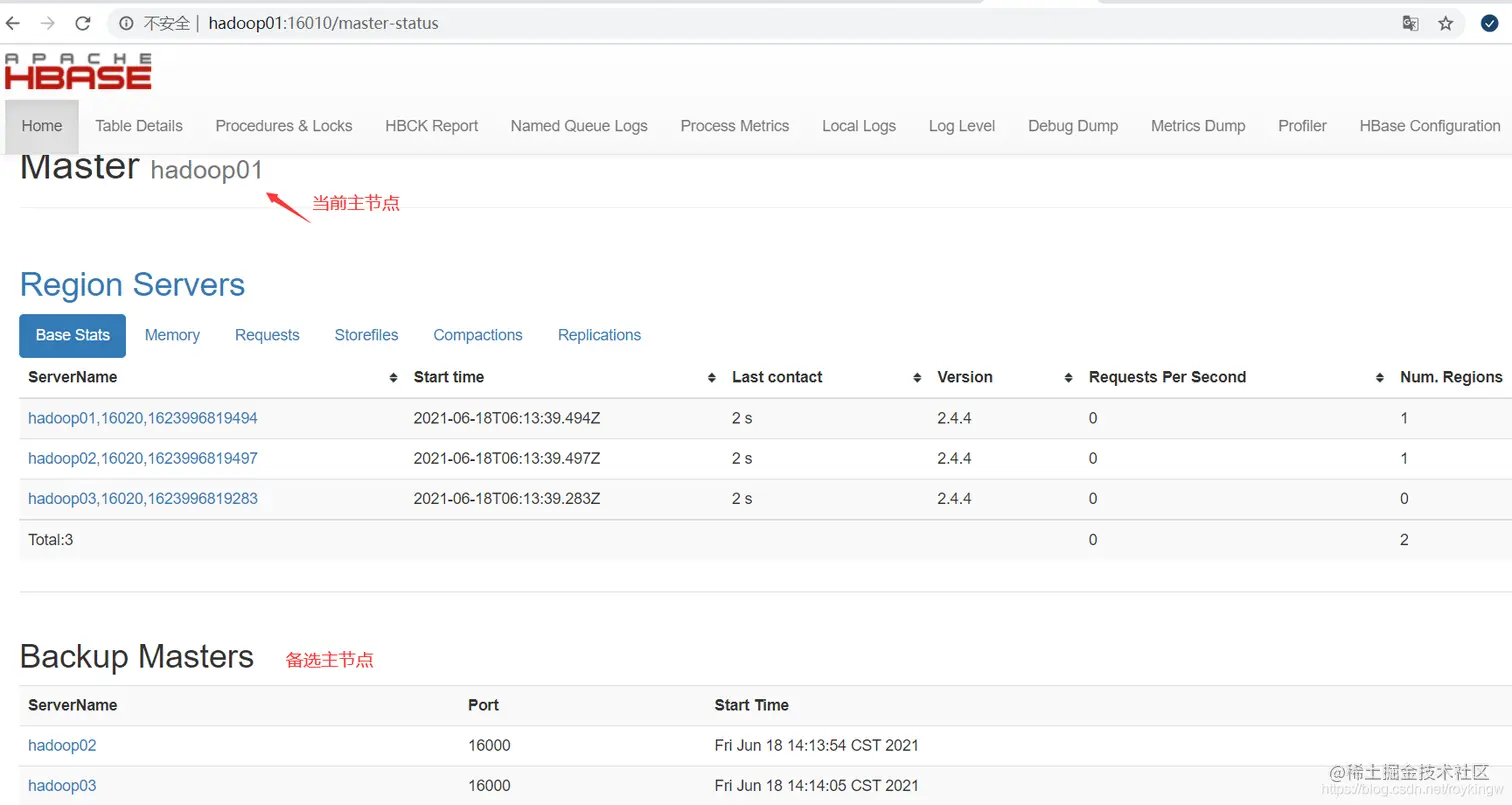Click the browser forward arrow
The image size is (1512, 805).
tap(48, 23)
